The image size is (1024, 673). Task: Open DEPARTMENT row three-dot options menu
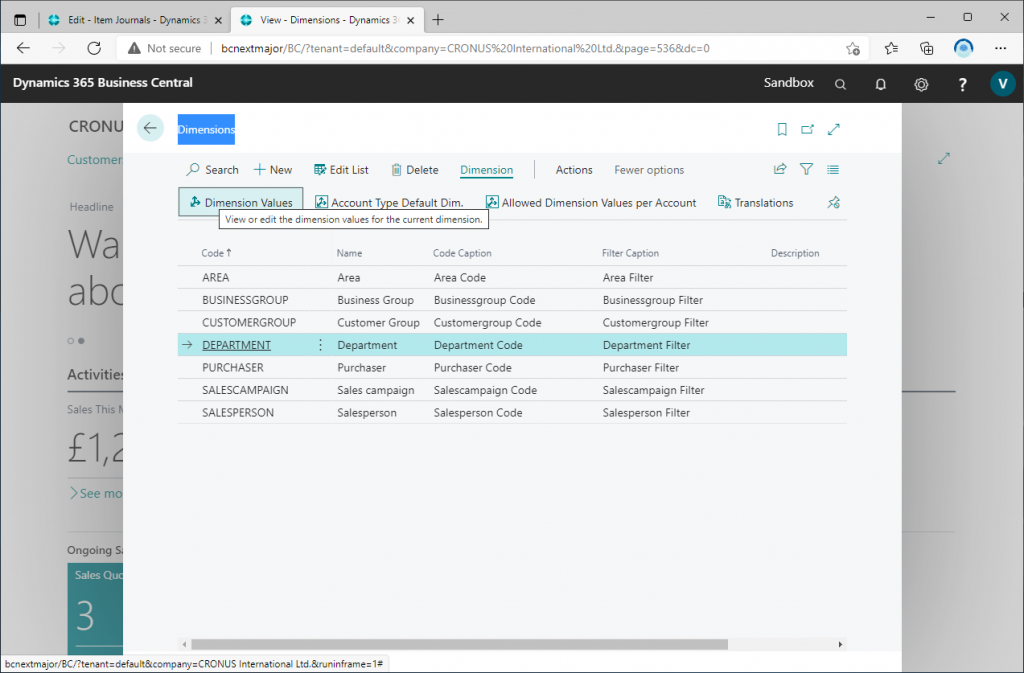[x=320, y=345]
